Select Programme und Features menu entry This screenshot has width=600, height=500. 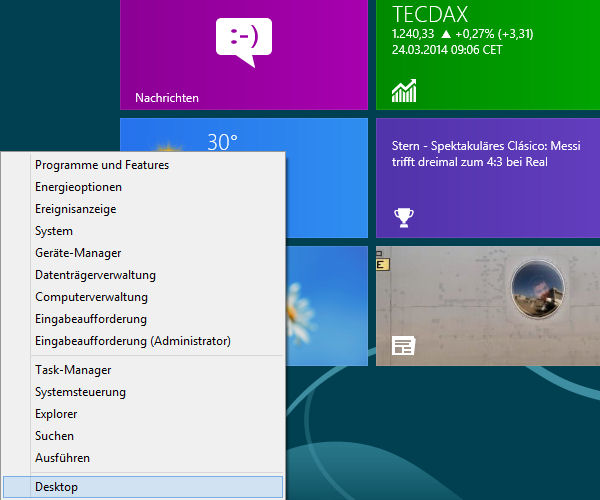tap(102, 165)
